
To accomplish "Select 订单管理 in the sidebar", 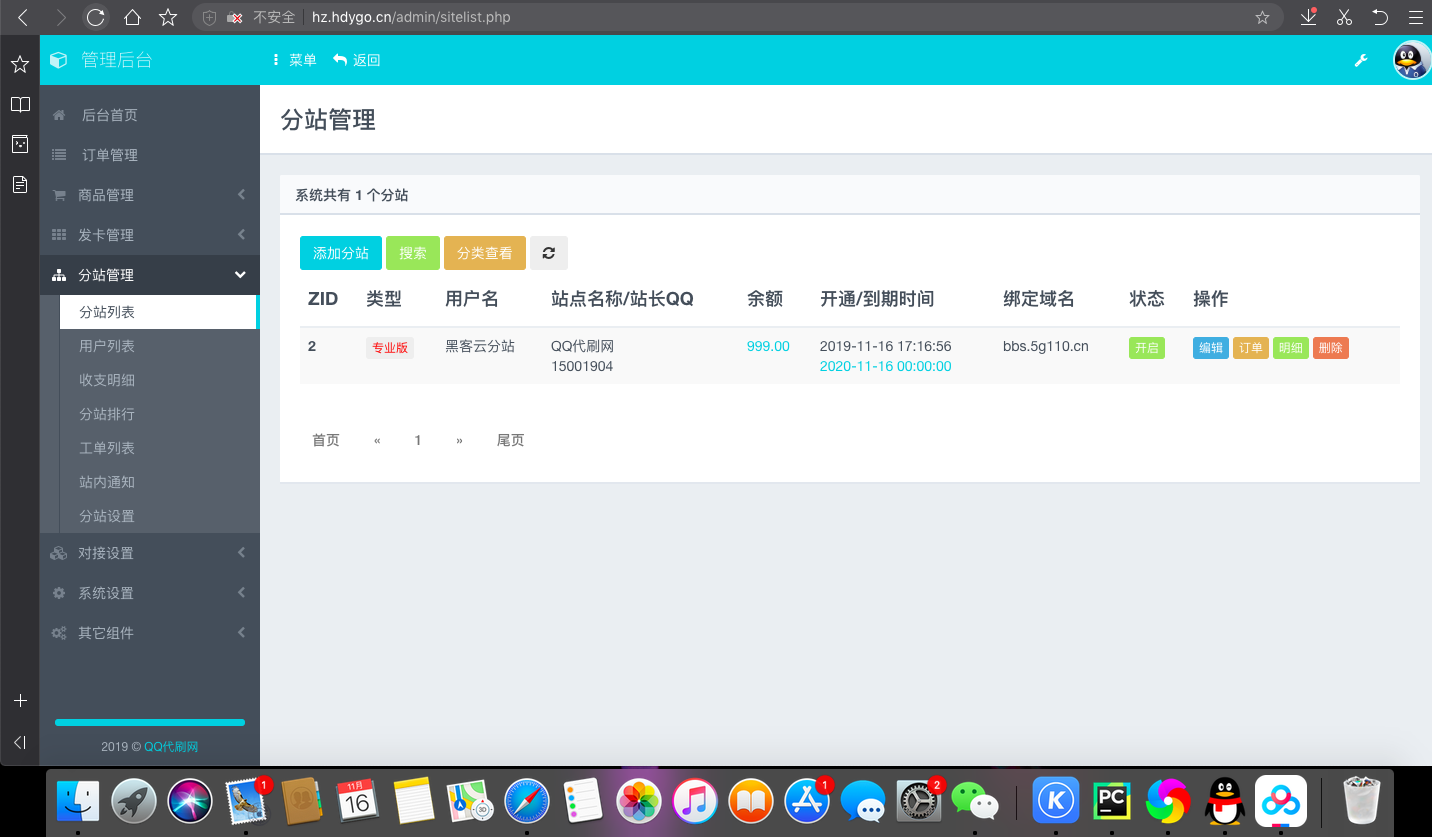I will (x=110, y=155).
